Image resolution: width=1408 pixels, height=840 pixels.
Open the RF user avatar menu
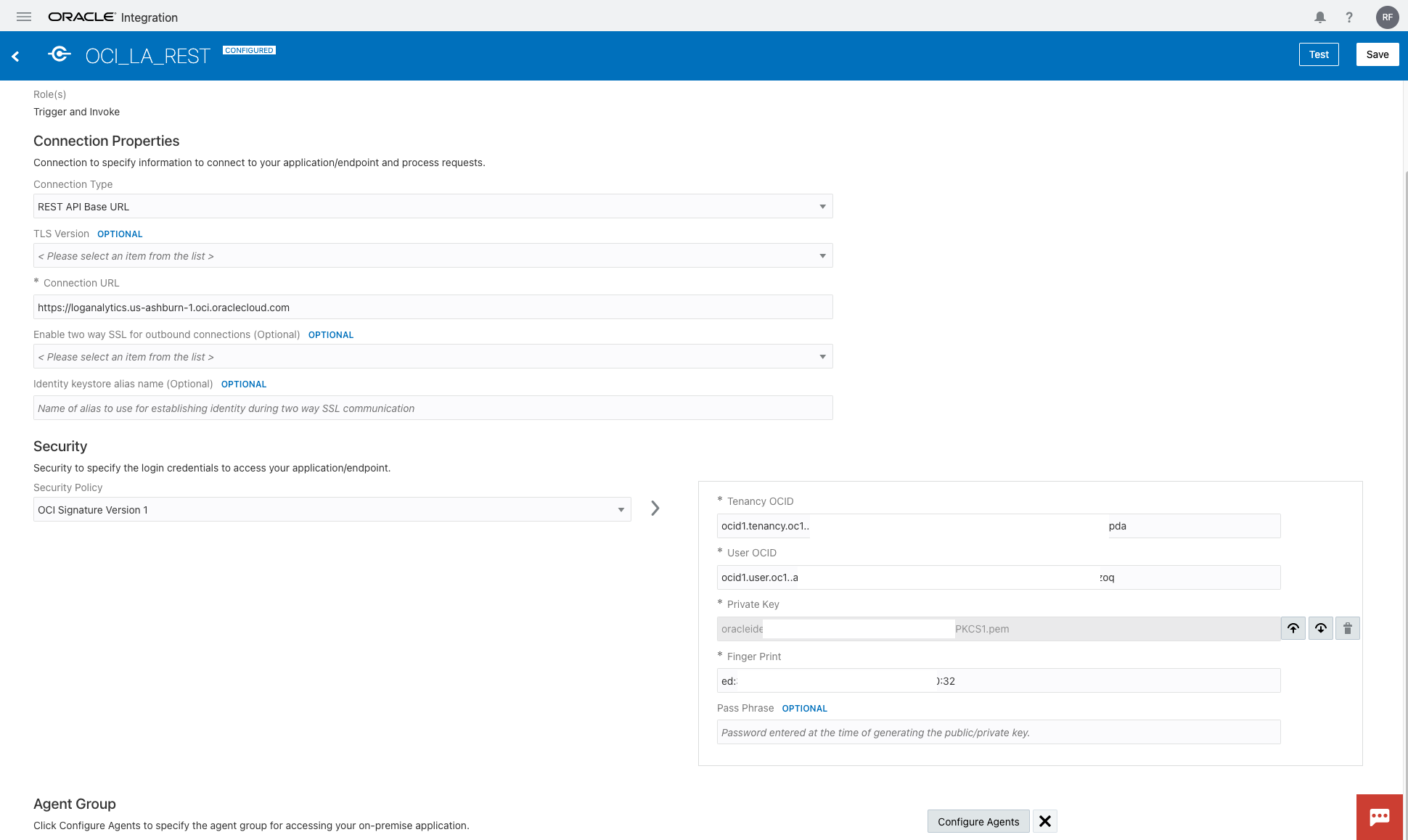coord(1387,16)
